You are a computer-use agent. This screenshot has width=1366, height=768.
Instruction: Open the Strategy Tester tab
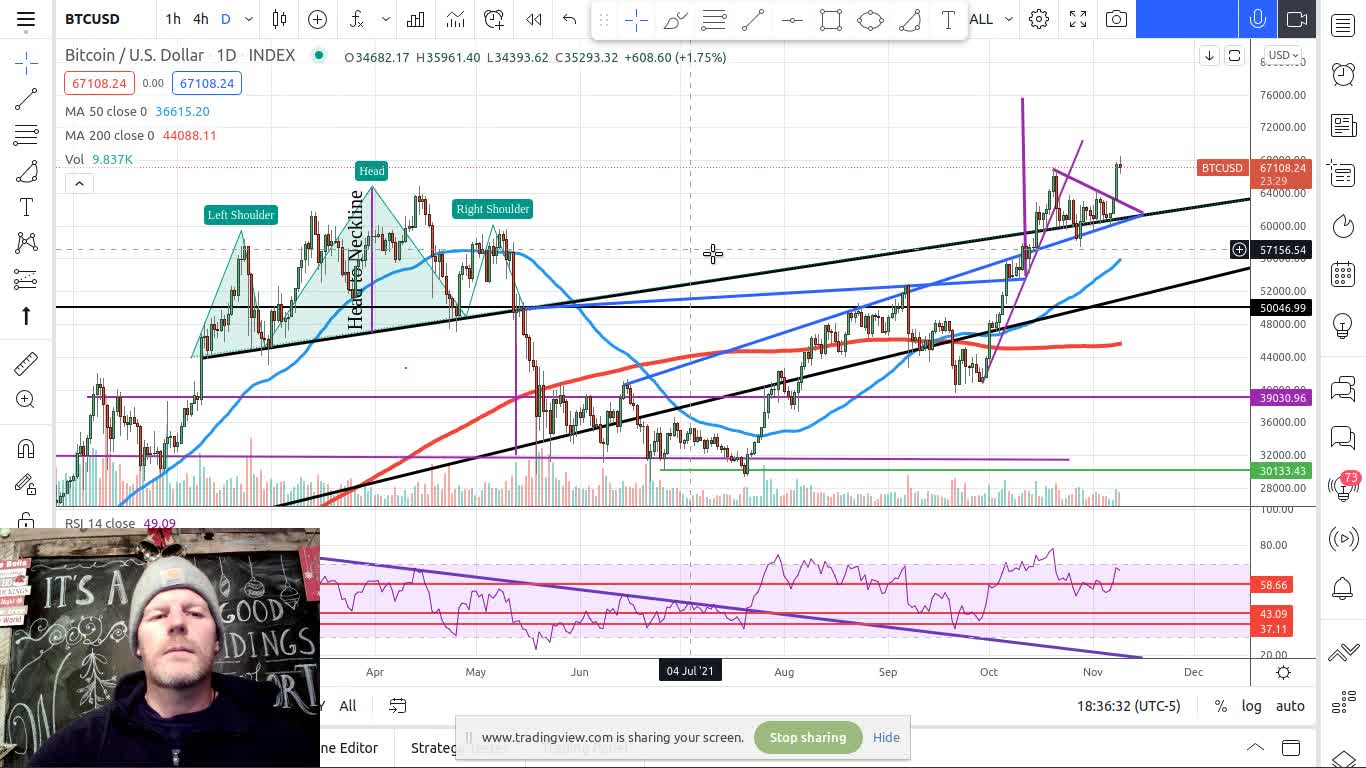(x=460, y=748)
